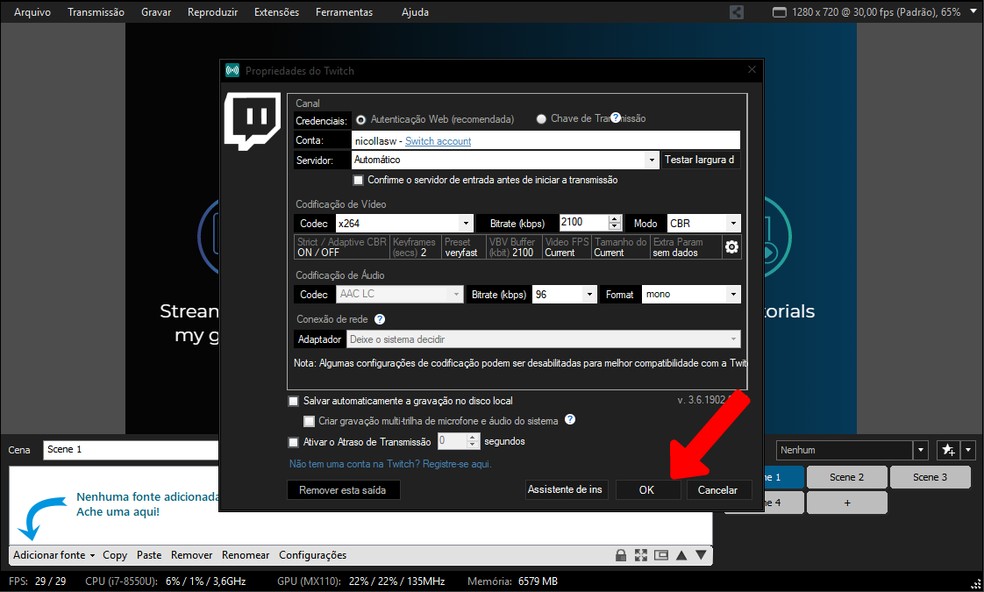Screen dimensions: 984x592
Task: Open the Ferramentas menu
Action: tap(344, 12)
